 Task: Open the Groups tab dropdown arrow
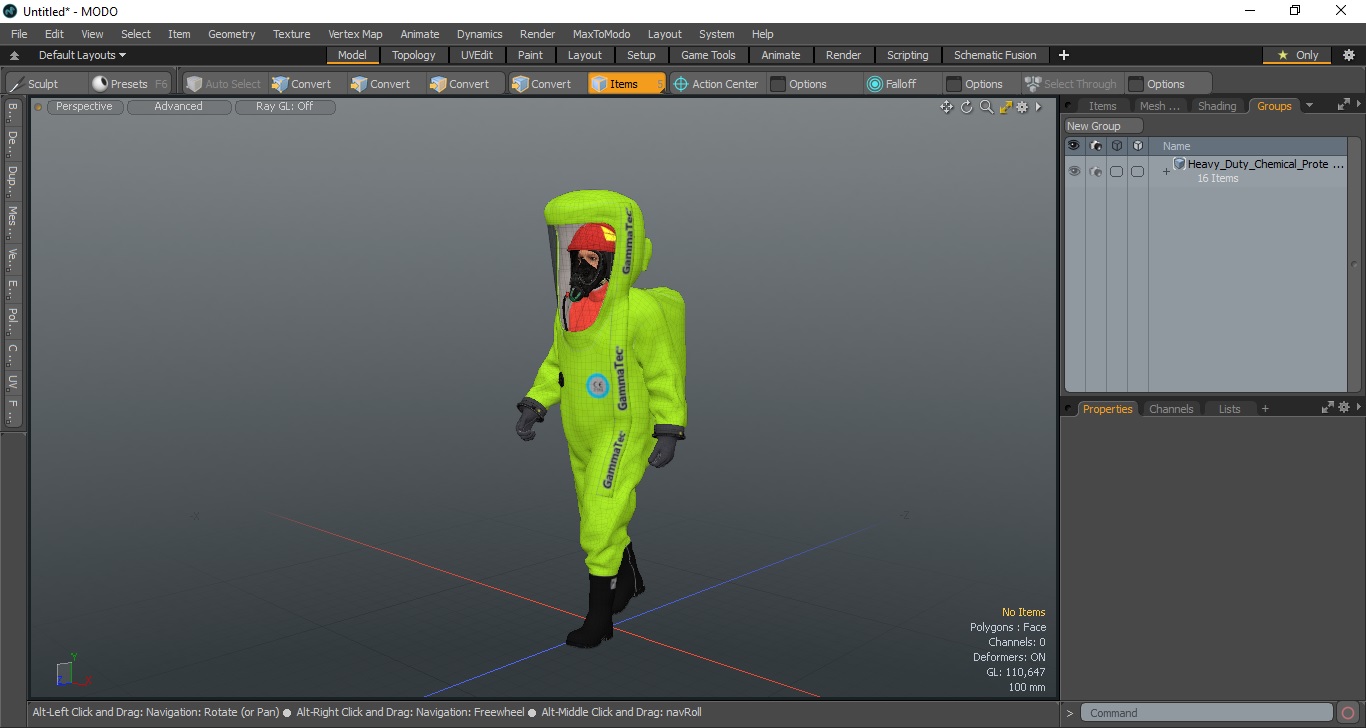tap(1309, 105)
